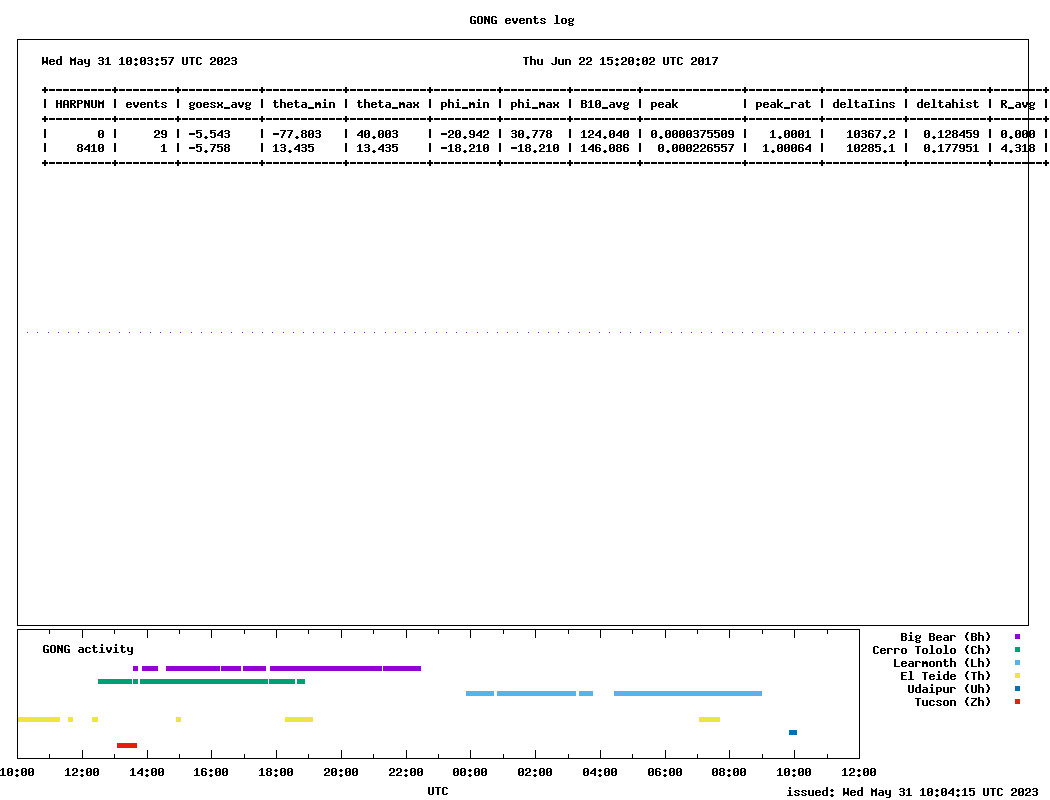Click phi_max value 30.778

pos(531,134)
